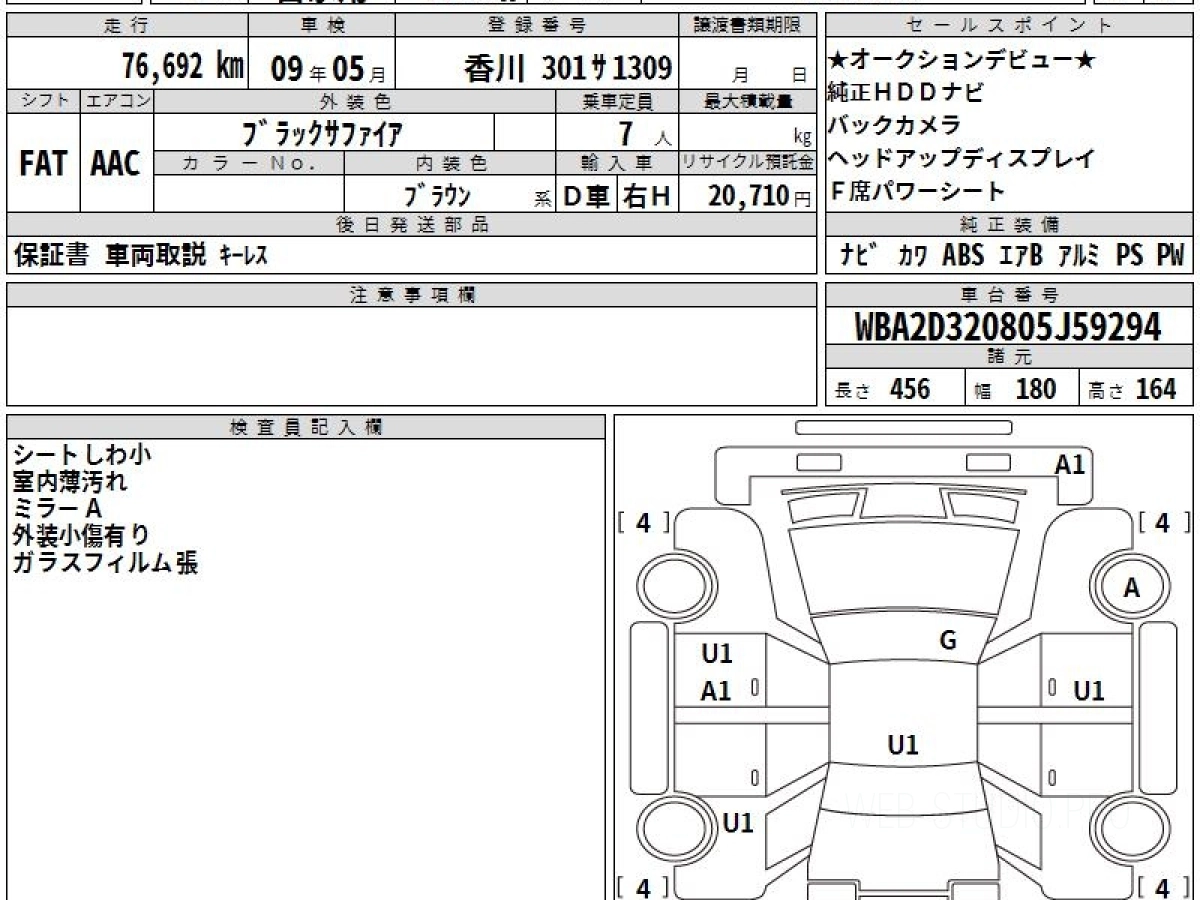Click the セールスポイント heading
Image resolution: width=1200 pixels, height=900 pixels.
(1010, 26)
